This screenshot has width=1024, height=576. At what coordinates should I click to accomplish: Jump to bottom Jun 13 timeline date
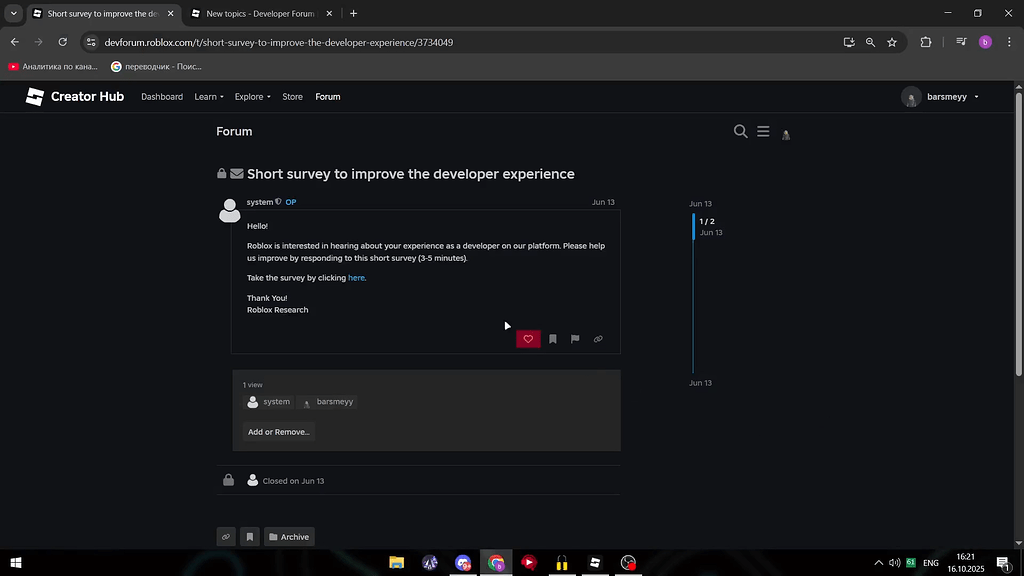(700, 383)
